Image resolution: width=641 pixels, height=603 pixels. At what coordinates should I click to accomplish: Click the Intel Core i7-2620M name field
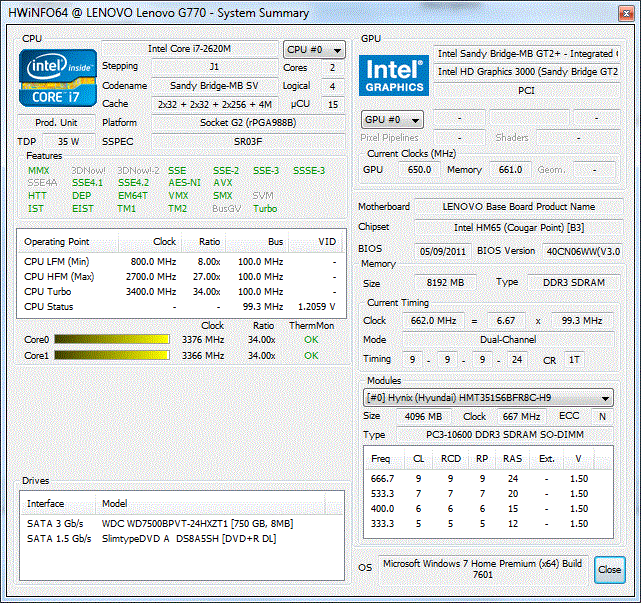coord(189,49)
